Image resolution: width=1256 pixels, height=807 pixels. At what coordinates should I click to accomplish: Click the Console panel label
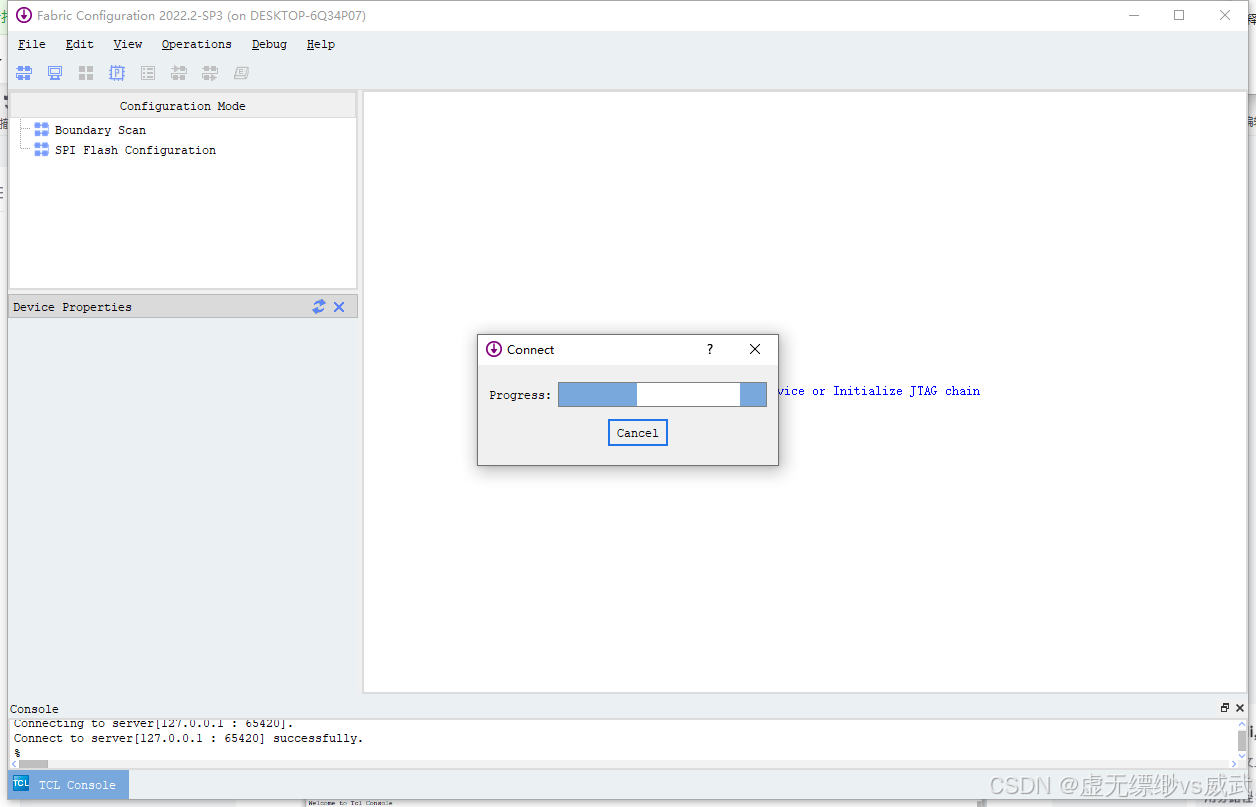point(34,709)
